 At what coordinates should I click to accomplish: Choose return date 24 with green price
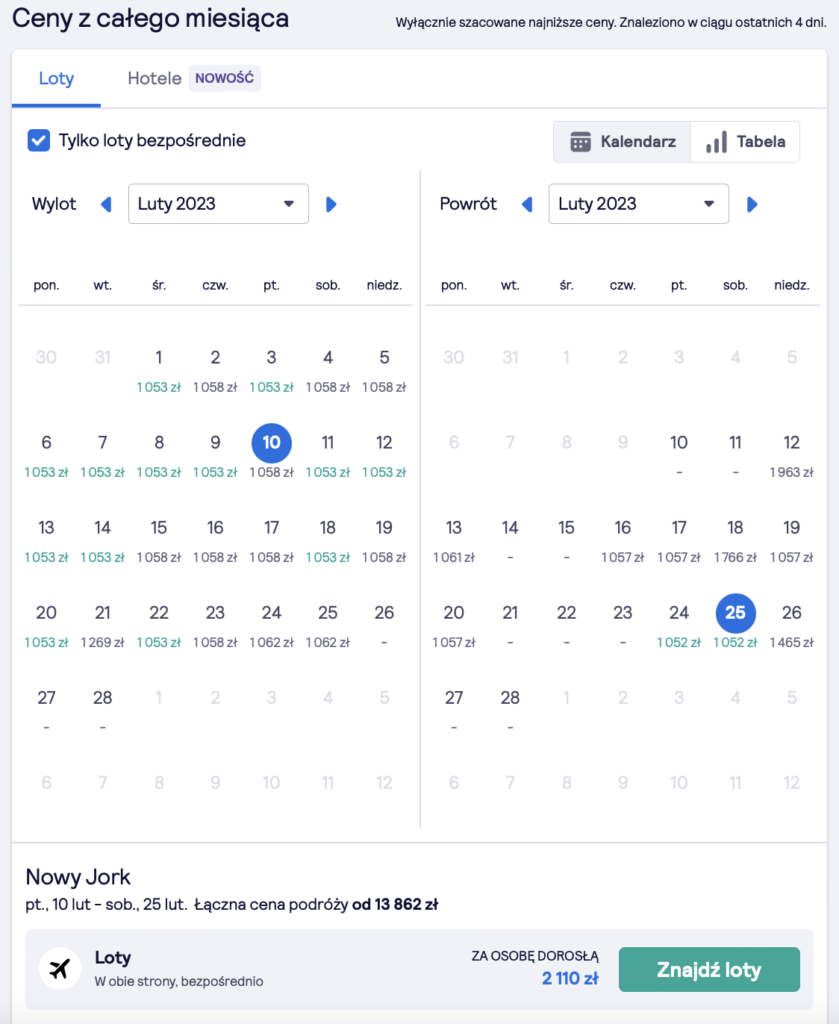tap(679, 623)
